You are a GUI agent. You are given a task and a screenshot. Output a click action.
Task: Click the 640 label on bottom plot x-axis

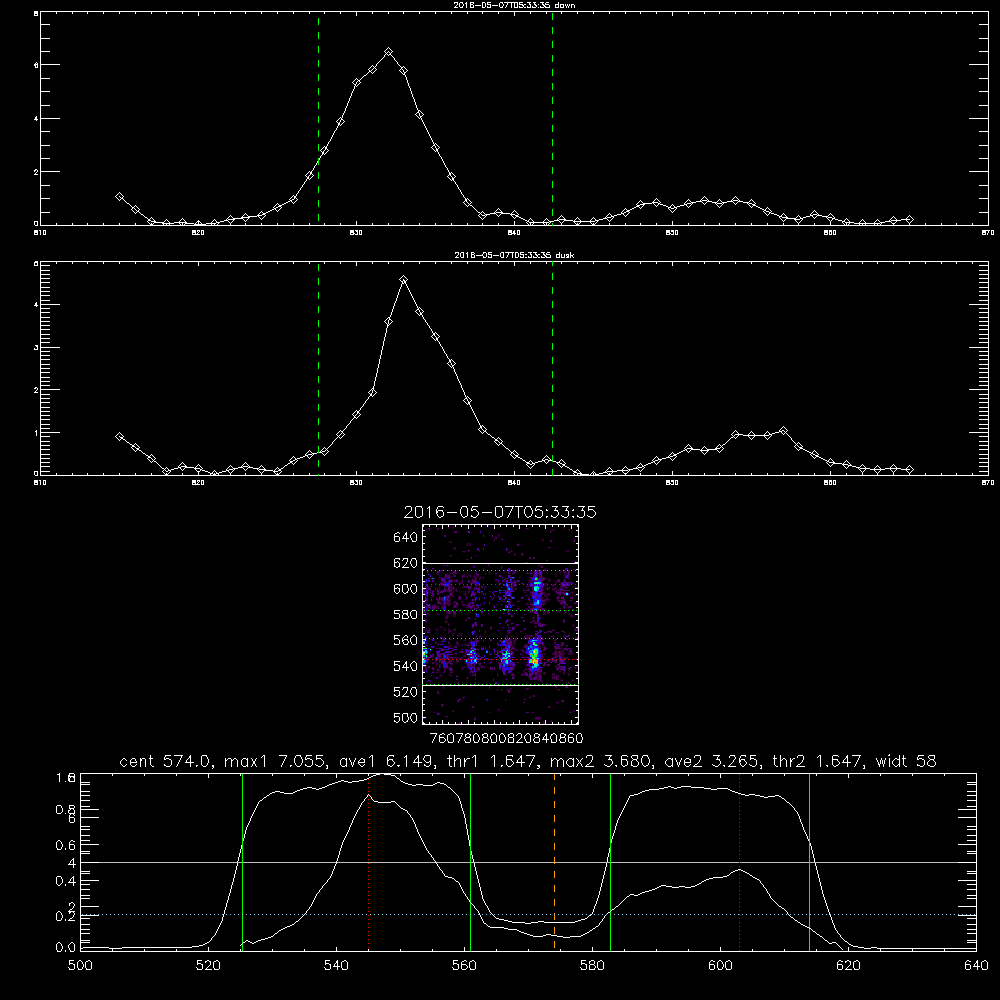976,966
